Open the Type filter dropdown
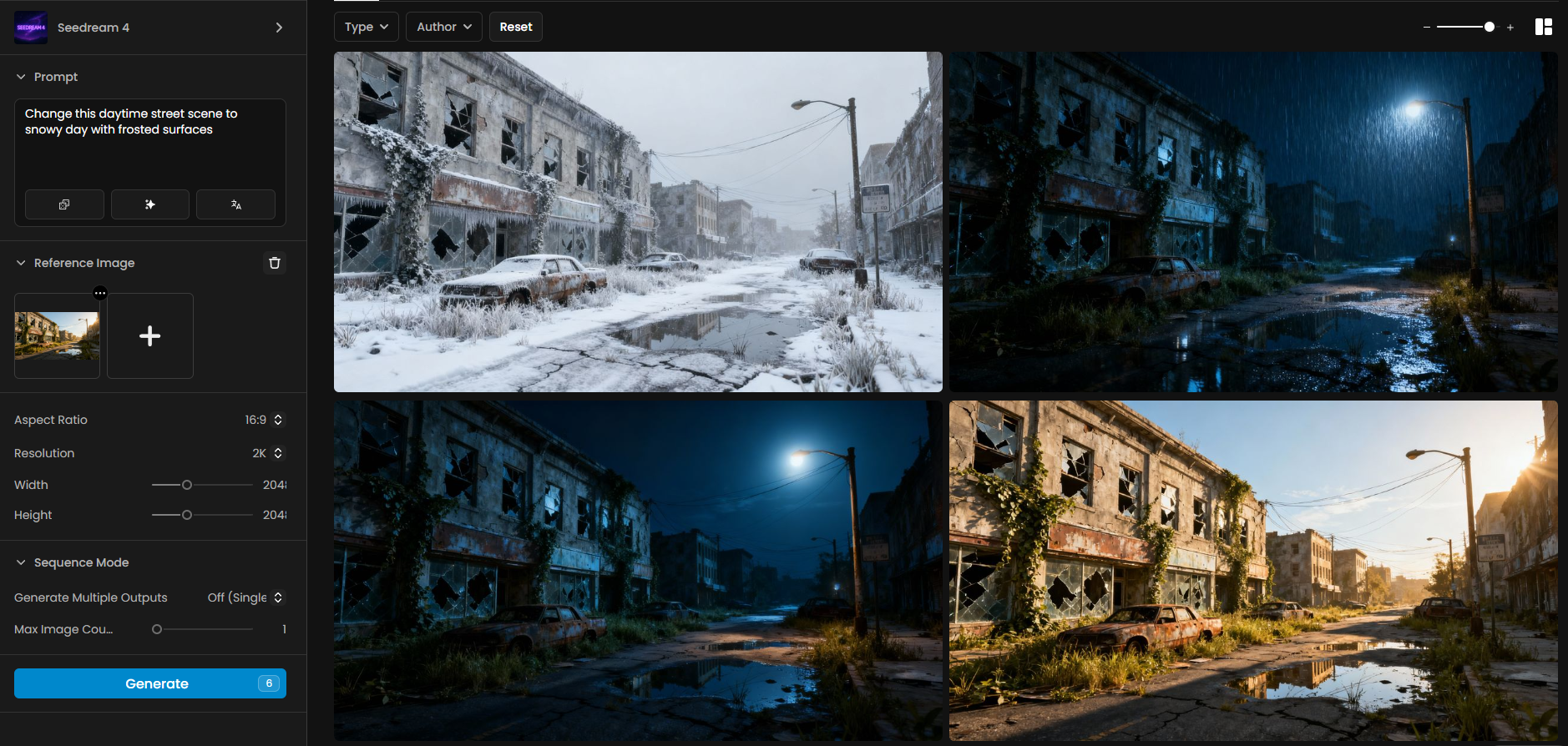The height and width of the screenshot is (746, 1568). (366, 27)
